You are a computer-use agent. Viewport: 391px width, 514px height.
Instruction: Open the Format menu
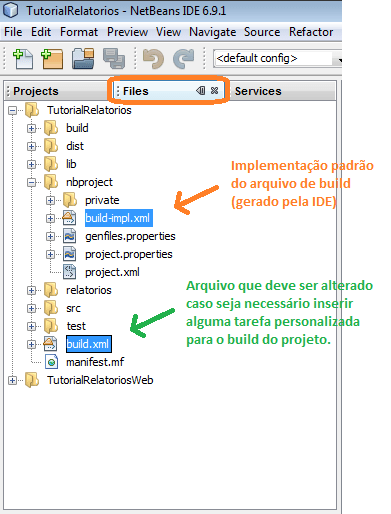[x=79, y=32]
